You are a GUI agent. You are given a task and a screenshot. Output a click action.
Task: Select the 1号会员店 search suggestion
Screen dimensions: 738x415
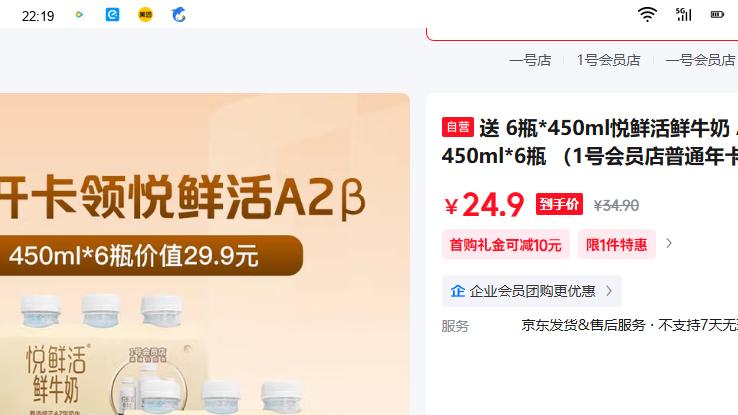pos(609,60)
